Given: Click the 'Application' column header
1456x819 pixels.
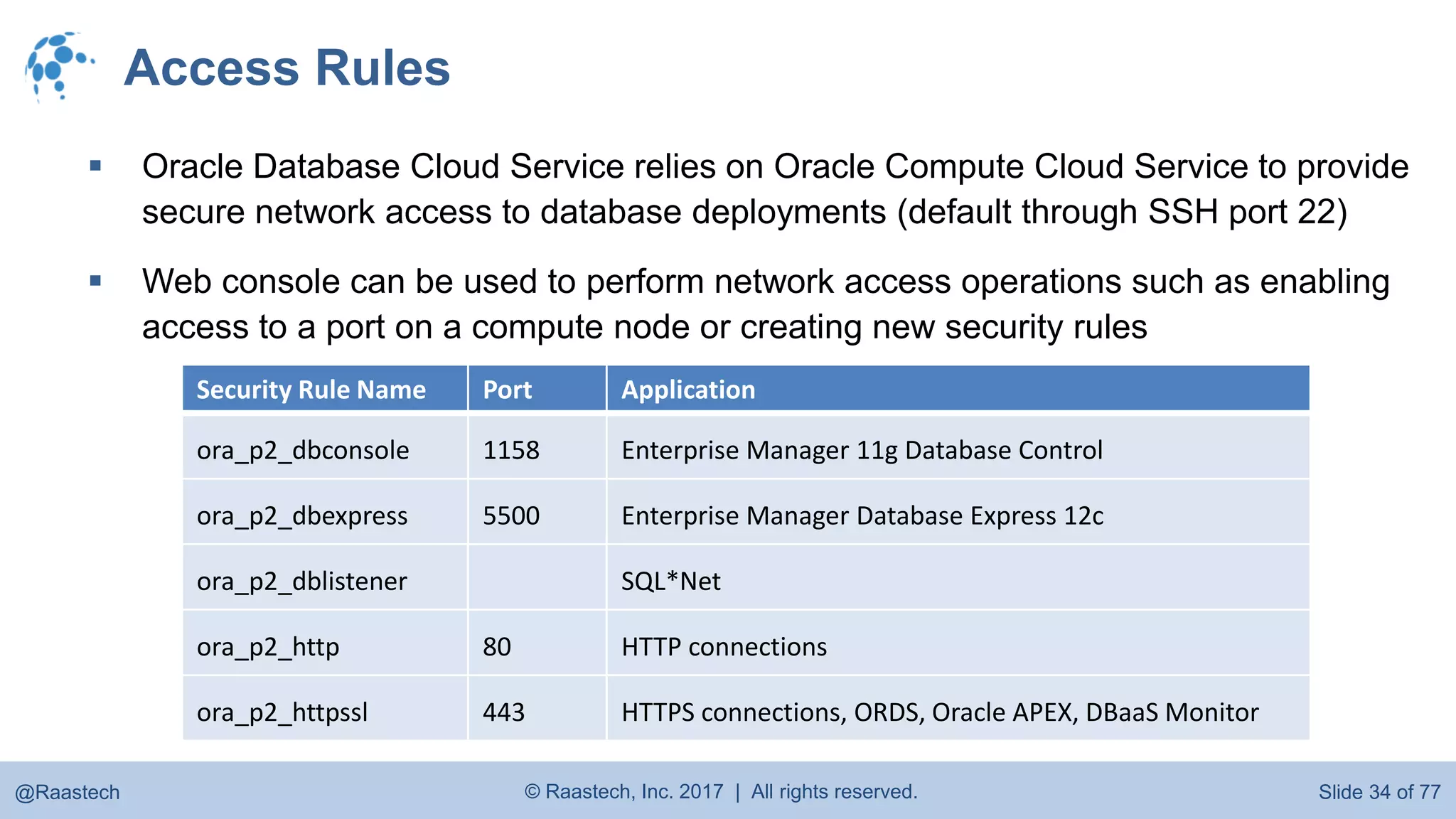Looking at the screenshot, I should [958, 388].
